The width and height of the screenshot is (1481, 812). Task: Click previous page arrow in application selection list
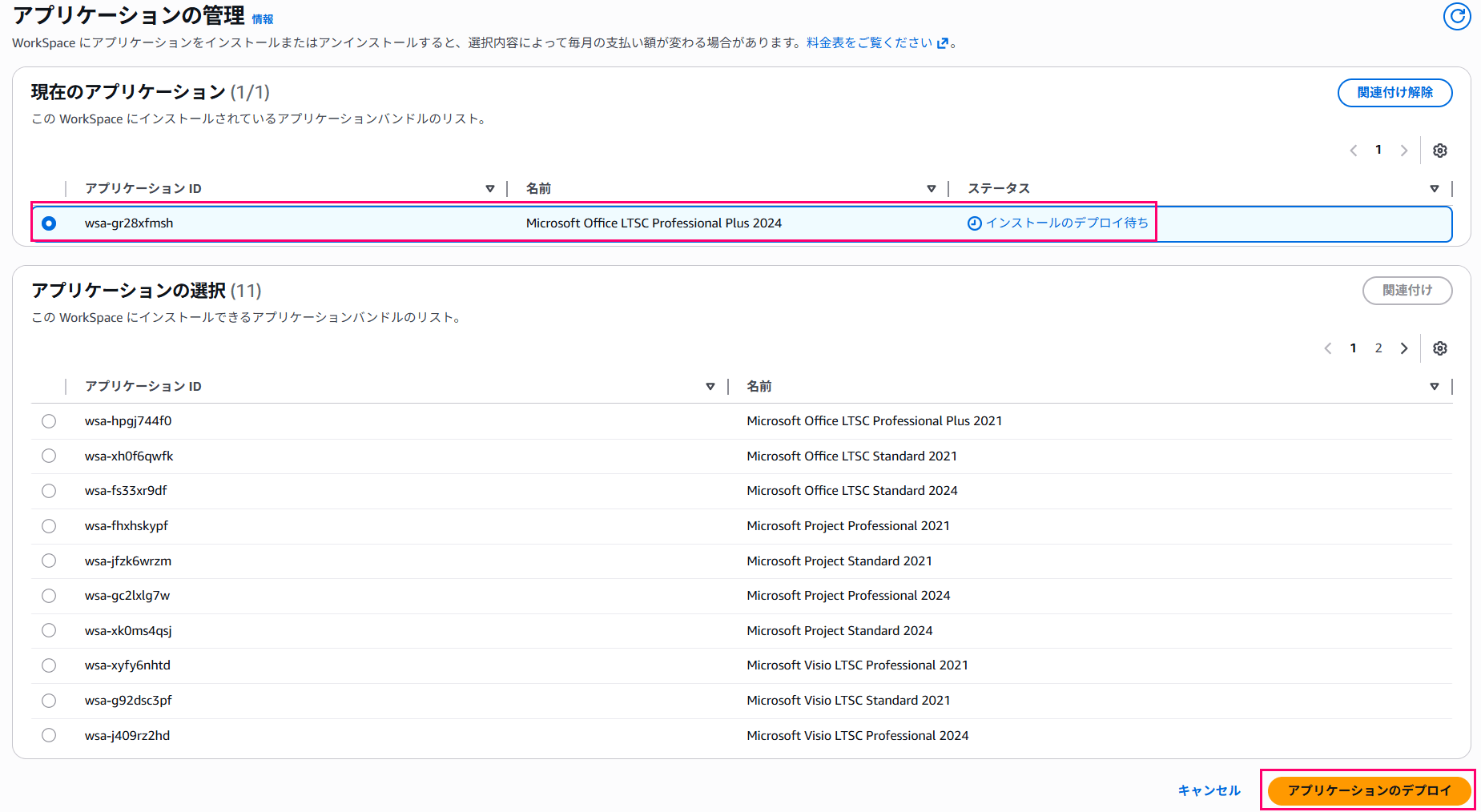click(x=1327, y=348)
